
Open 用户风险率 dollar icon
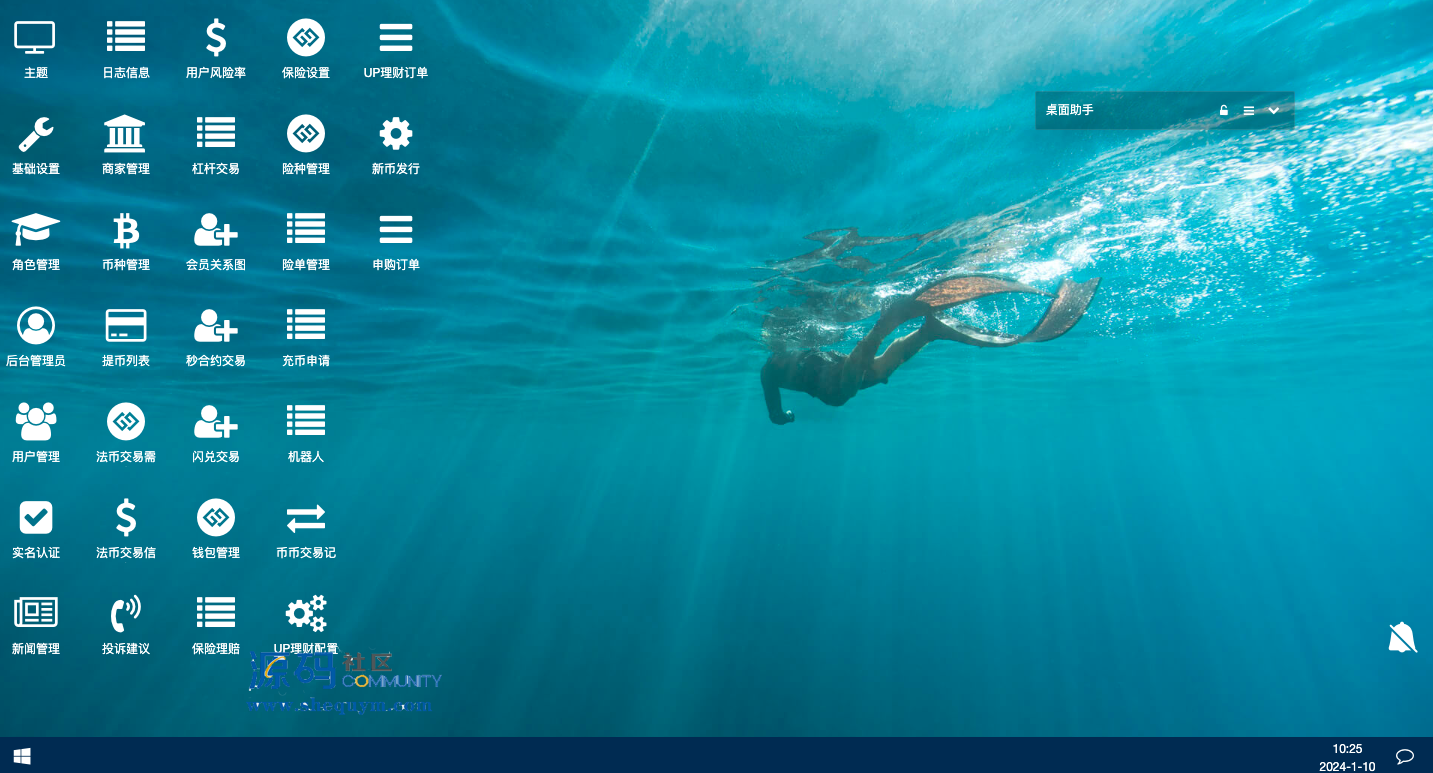pos(216,38)
